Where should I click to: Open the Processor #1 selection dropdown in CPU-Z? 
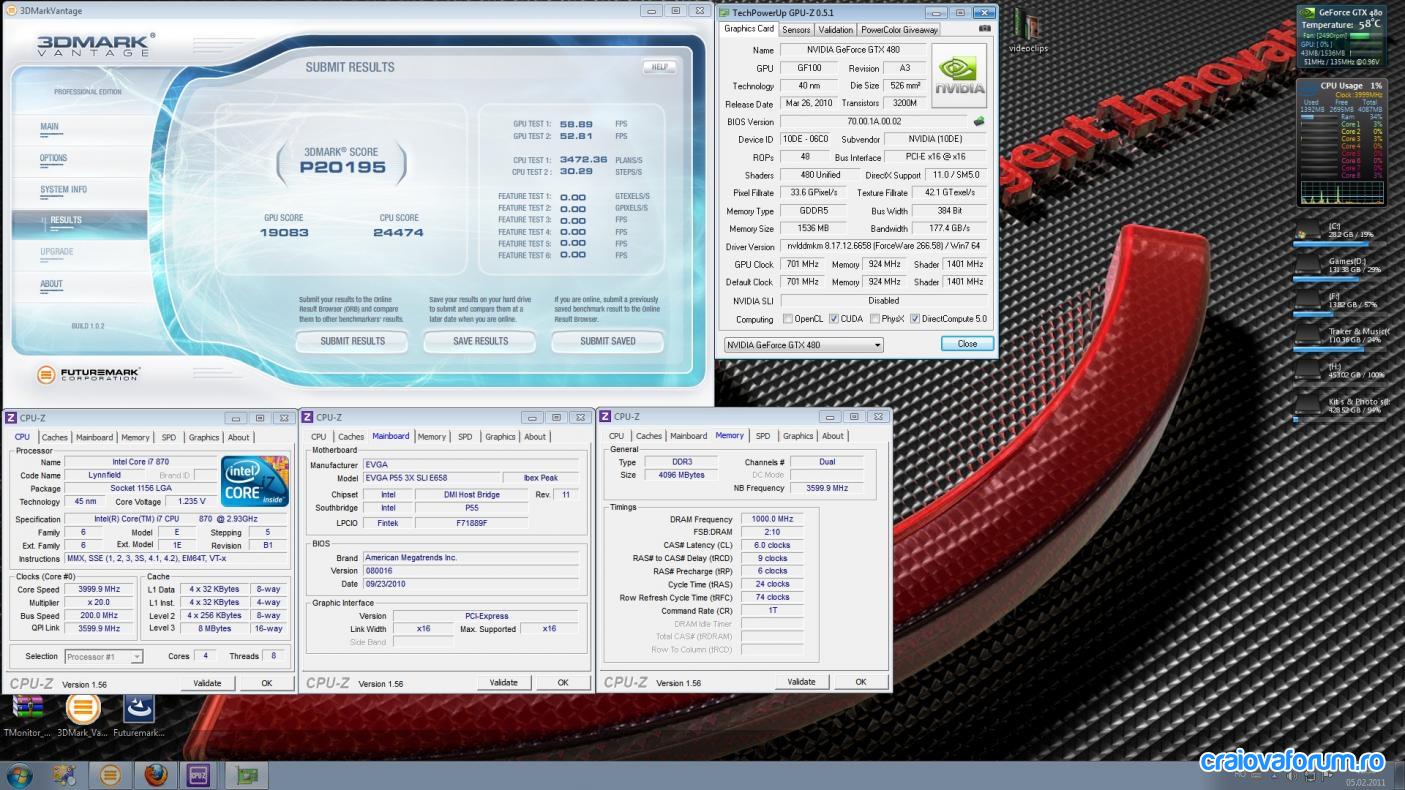click(x=104, y=656)
